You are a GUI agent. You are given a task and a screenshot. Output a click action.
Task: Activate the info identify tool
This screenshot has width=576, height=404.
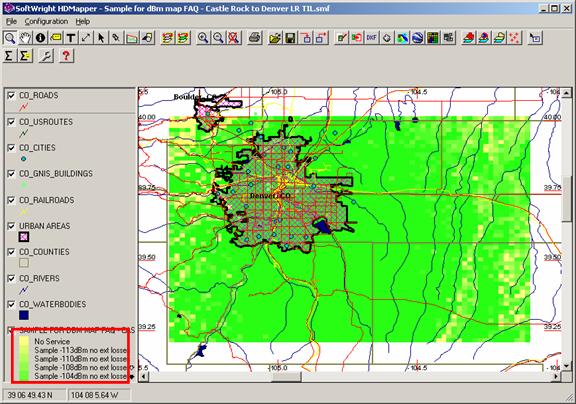[x=40, y=38]
